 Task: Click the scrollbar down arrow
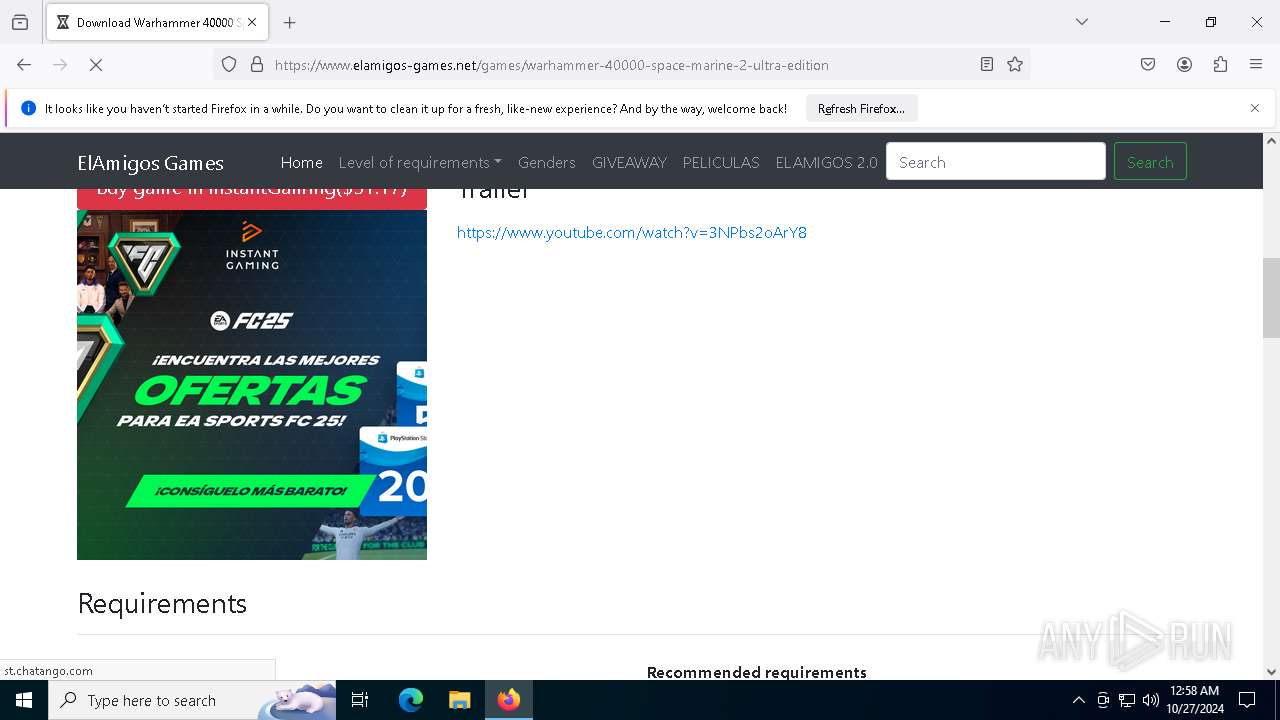pos(1271,672)
